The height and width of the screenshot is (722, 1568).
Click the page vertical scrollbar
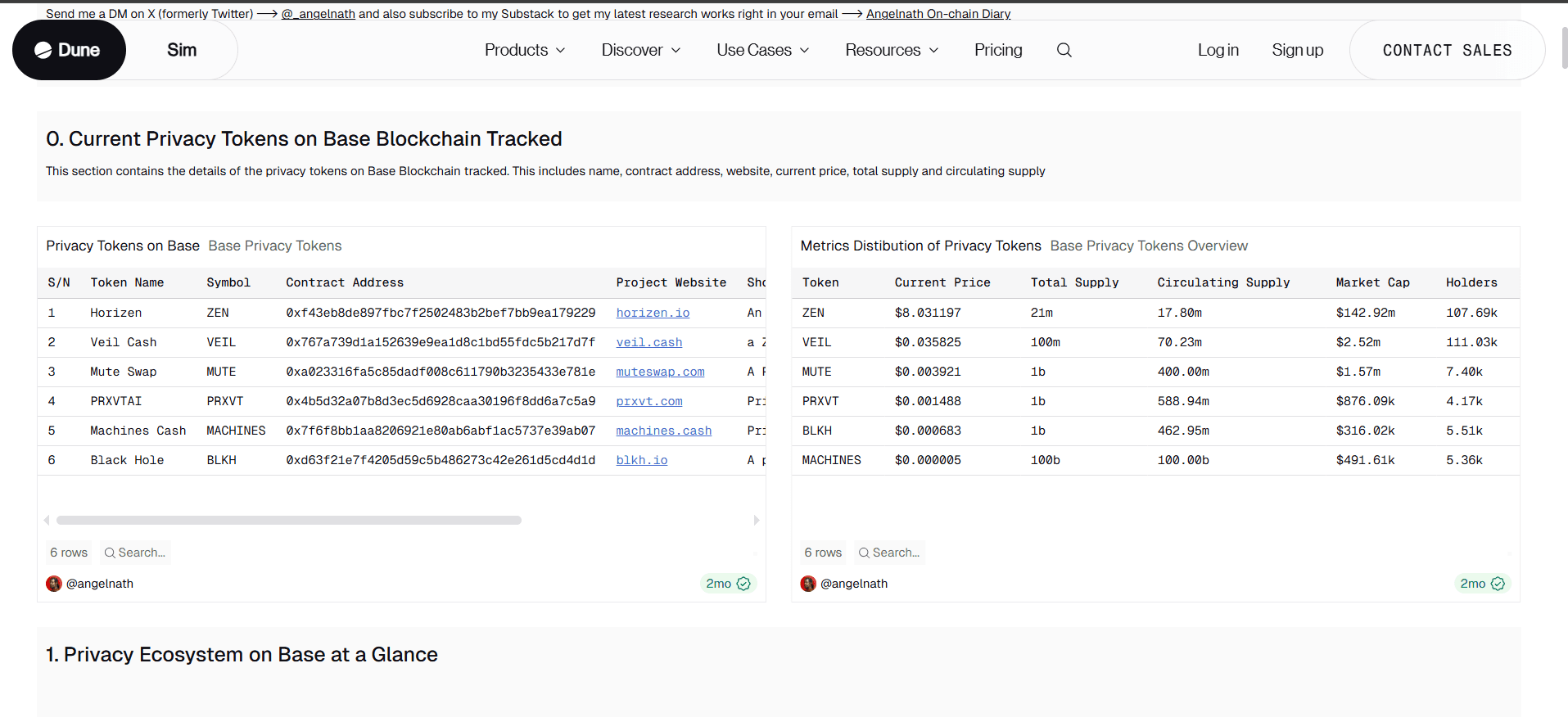click(x=1564, y=49)
